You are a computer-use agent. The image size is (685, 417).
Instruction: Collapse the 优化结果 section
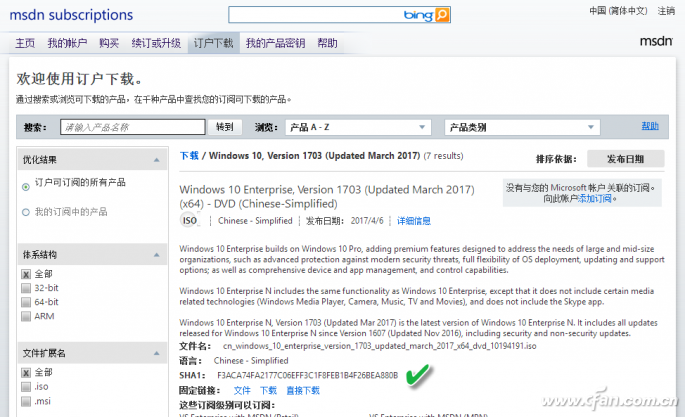pyautogui.click(x=156, y=160)
